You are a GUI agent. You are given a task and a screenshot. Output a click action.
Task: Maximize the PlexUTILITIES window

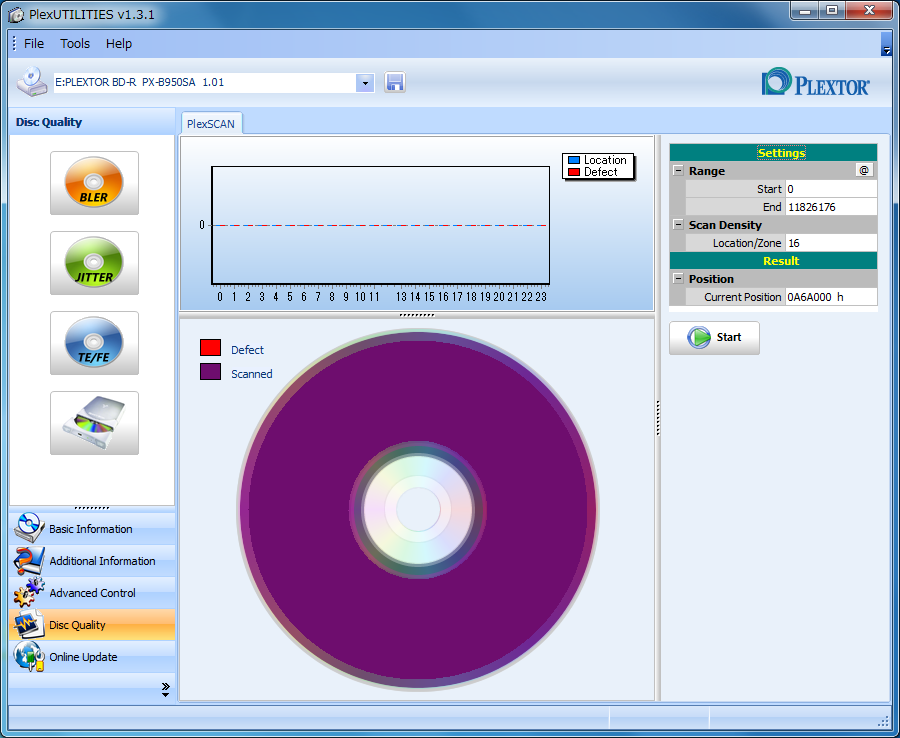pos(832,11)
